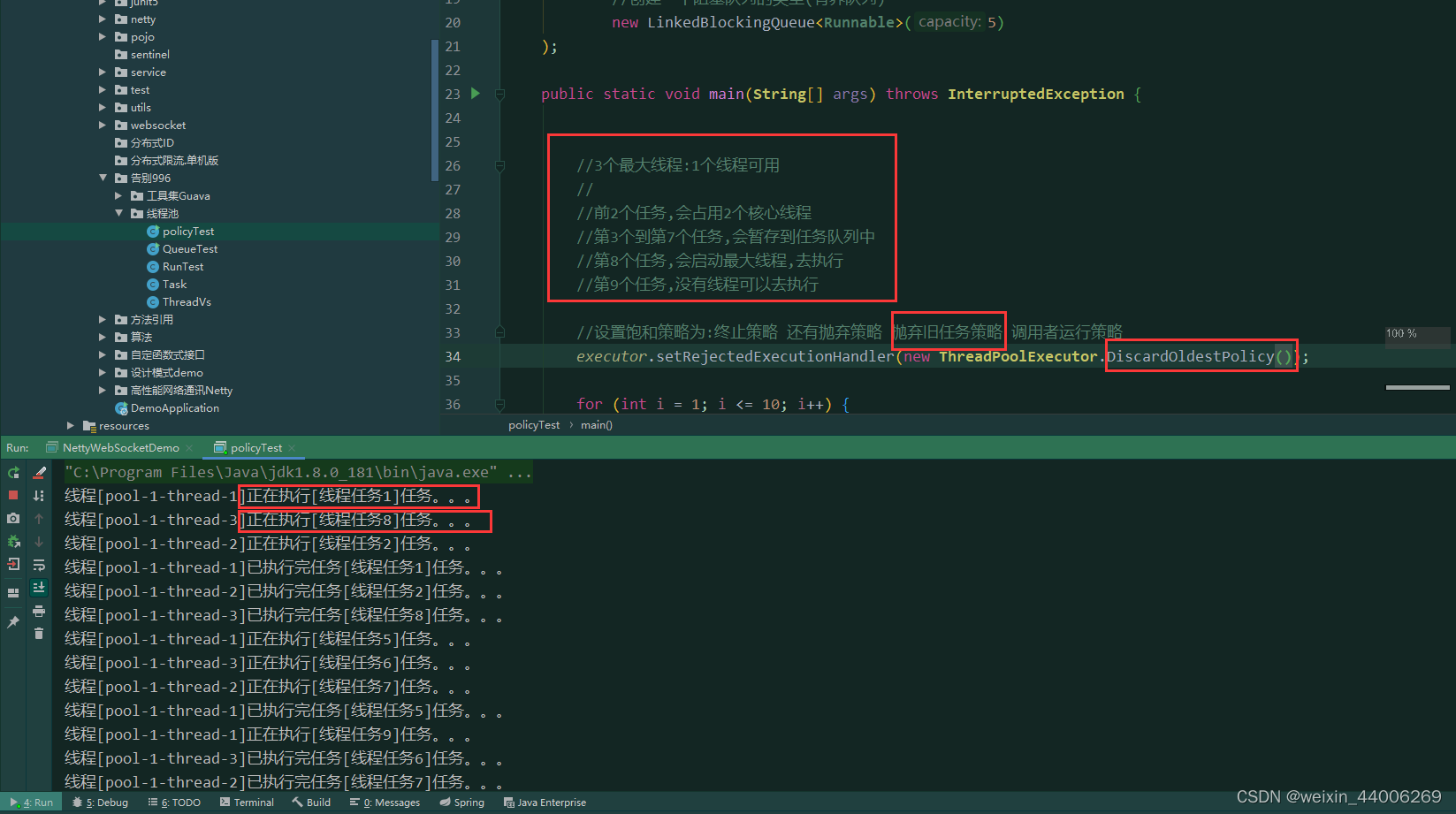This screenshot has height=814, width=1456.
Task: Click the Run play icon in bottom bar
Action: [x=13, y=803]
